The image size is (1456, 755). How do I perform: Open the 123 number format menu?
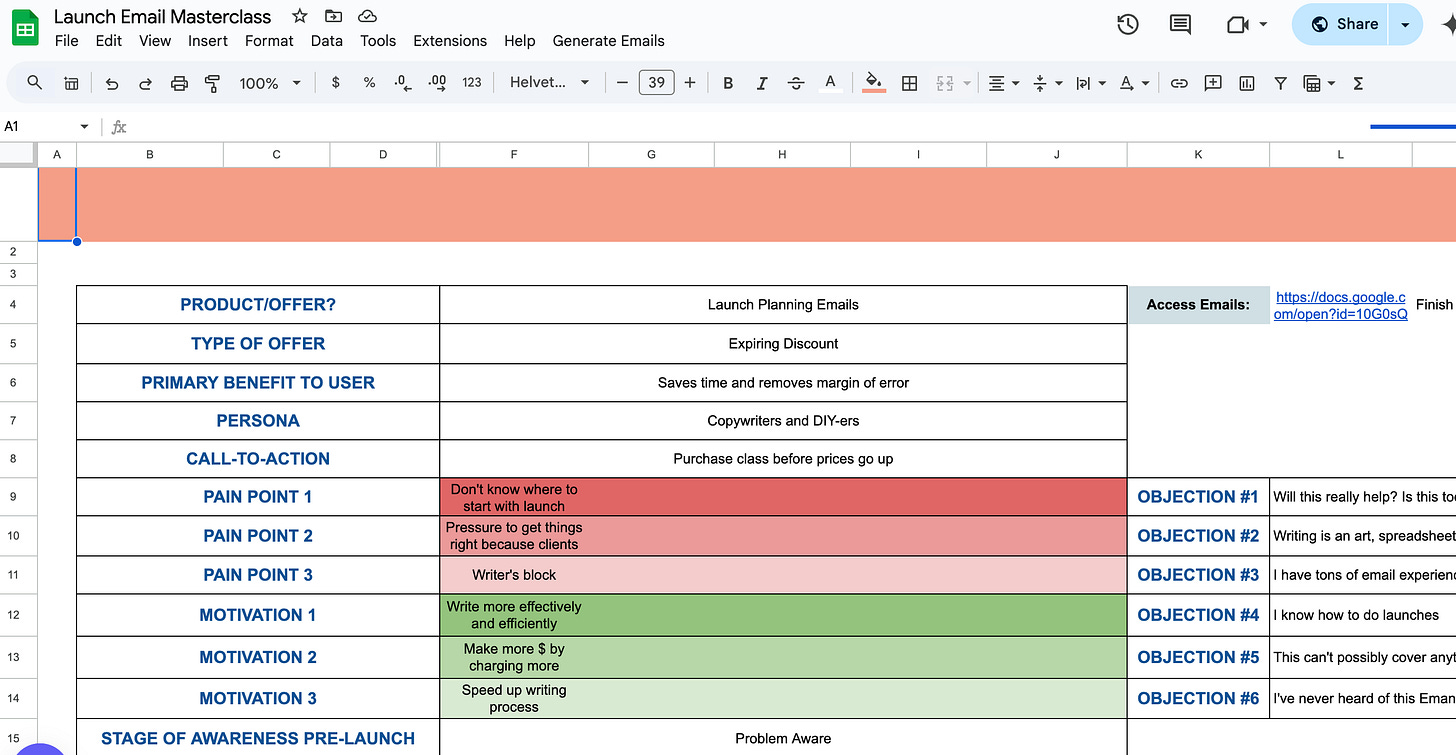click(472, 83)
